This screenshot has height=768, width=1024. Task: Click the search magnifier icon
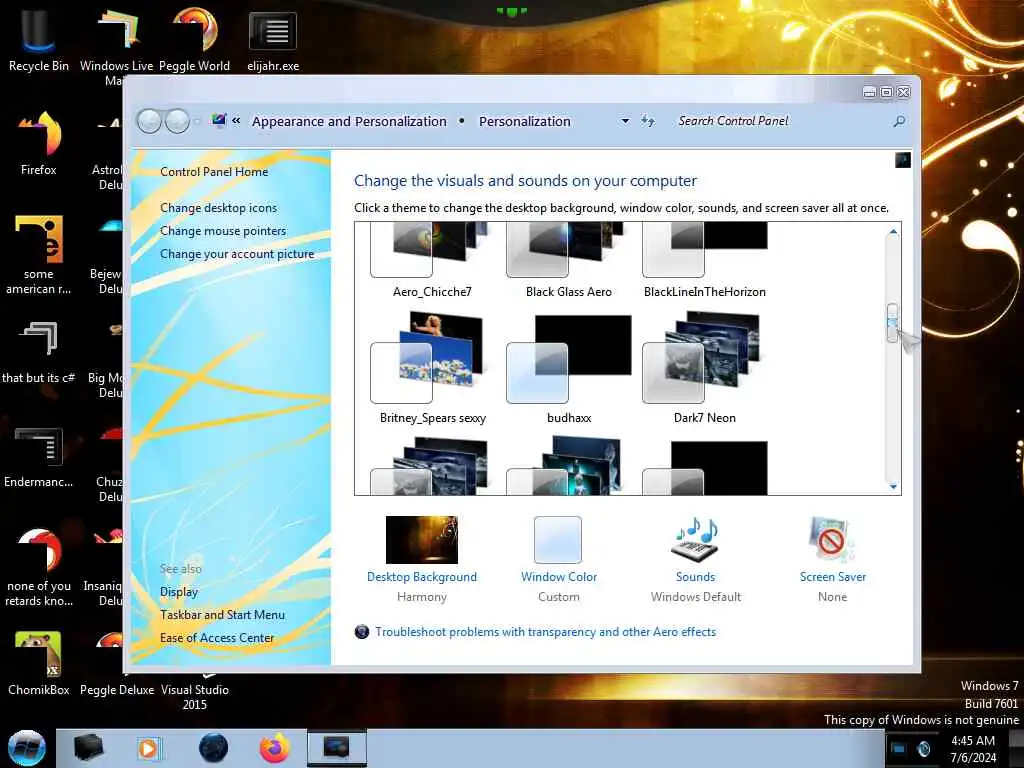click(x=899, y=121)
